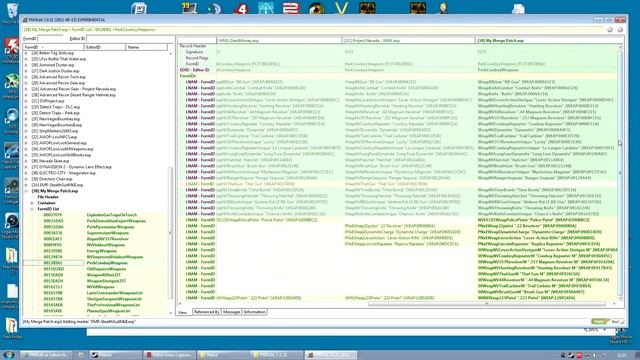Expand Armored Duster.esp tree node
The image size is (640, 360).
26,65
